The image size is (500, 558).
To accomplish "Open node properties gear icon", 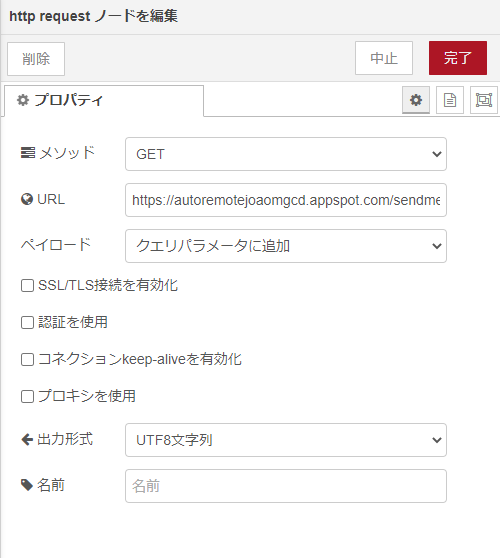I will coord(416,100).
